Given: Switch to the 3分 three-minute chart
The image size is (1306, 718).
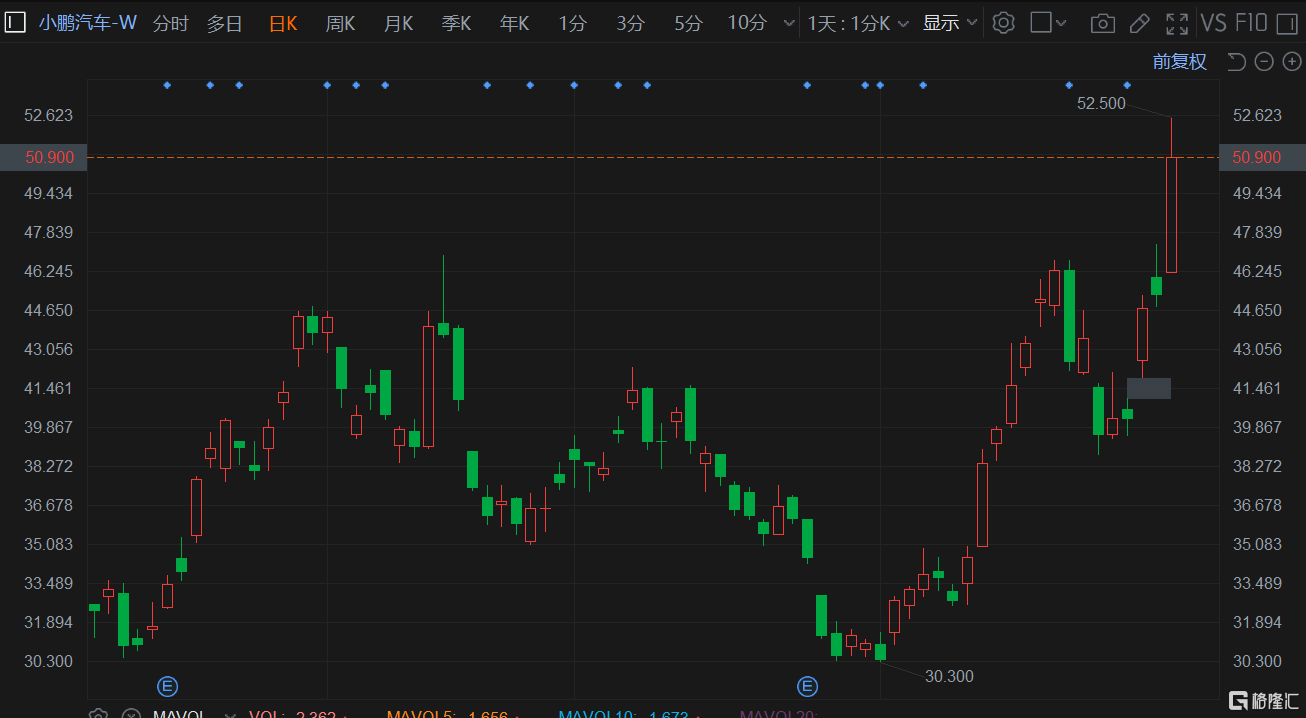Looking at the screenshot, I should (x=631, y=23).
